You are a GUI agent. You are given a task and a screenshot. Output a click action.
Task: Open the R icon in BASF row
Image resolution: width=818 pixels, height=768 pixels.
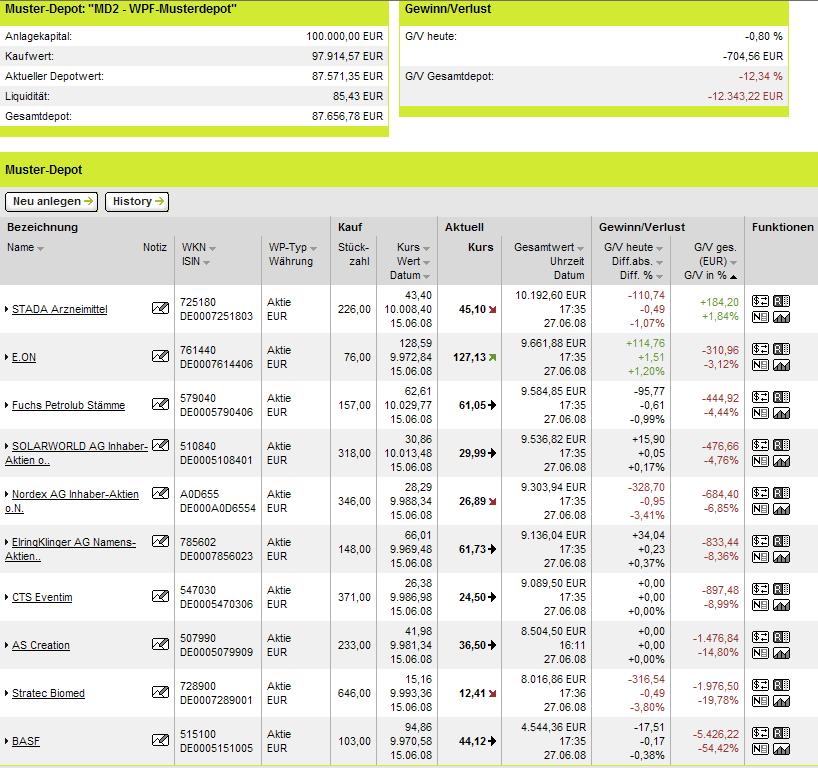(x=781, y=733)
